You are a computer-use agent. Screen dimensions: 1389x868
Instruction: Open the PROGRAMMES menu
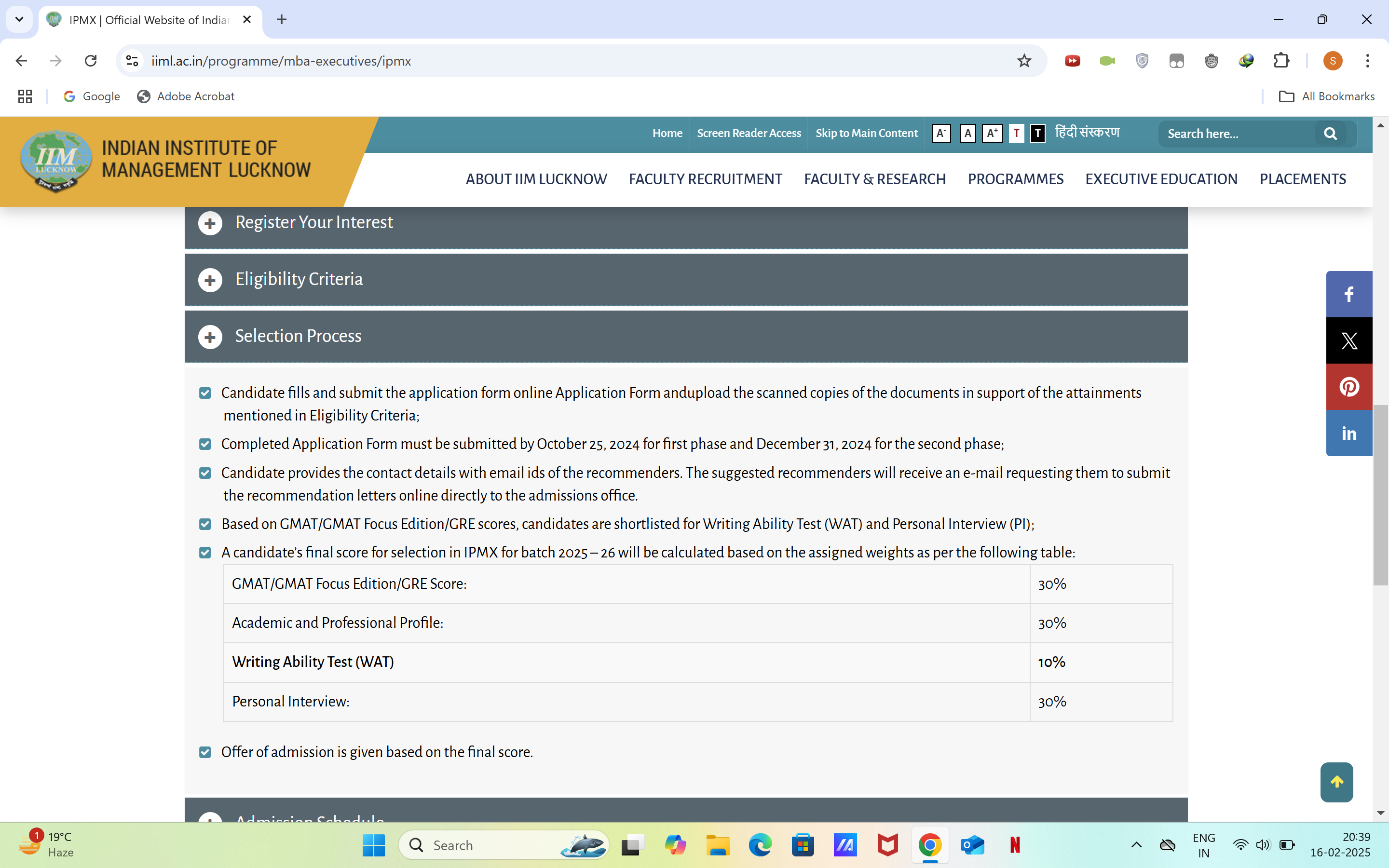[x=1015, y=179]
